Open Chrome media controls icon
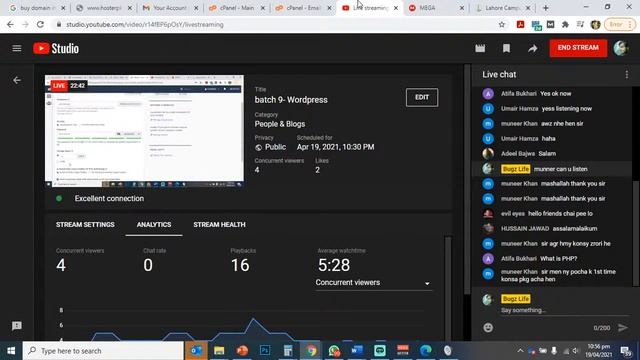 coord(580,24)
